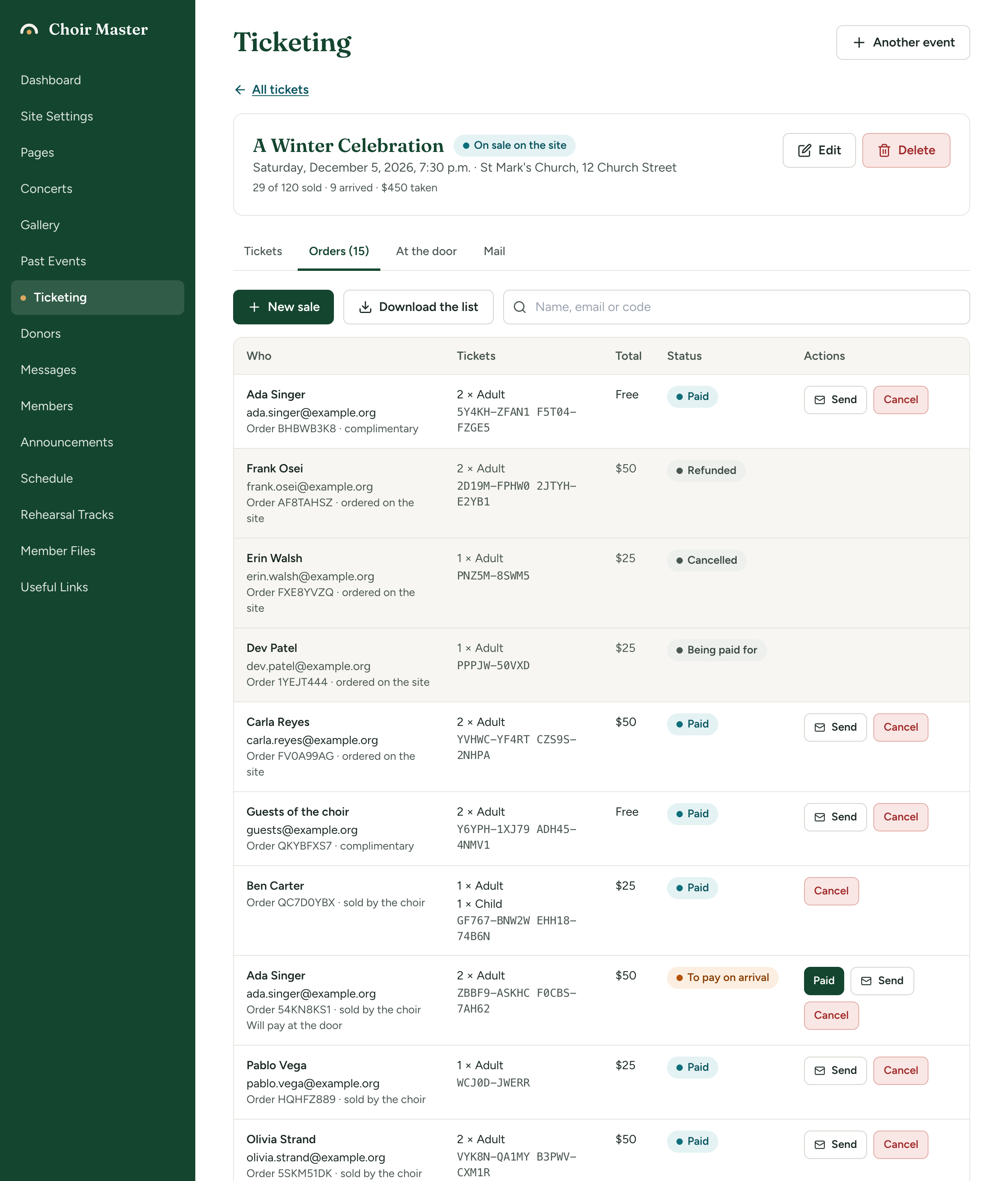The image size is (1008, 1181).
Task: Click the trash icon on Delete button
Action: point(884,150)
